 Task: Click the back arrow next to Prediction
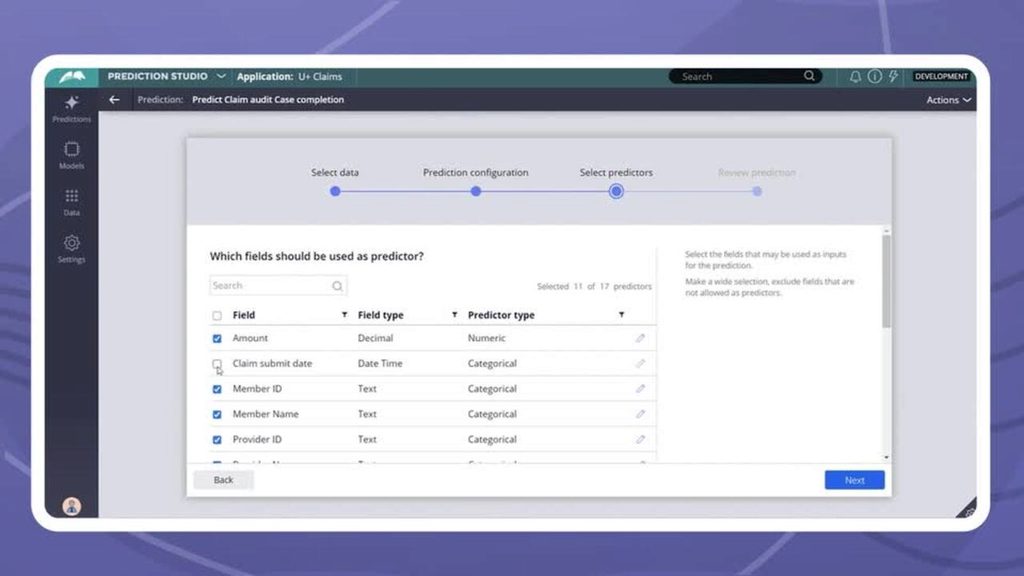tap(114, 100)
